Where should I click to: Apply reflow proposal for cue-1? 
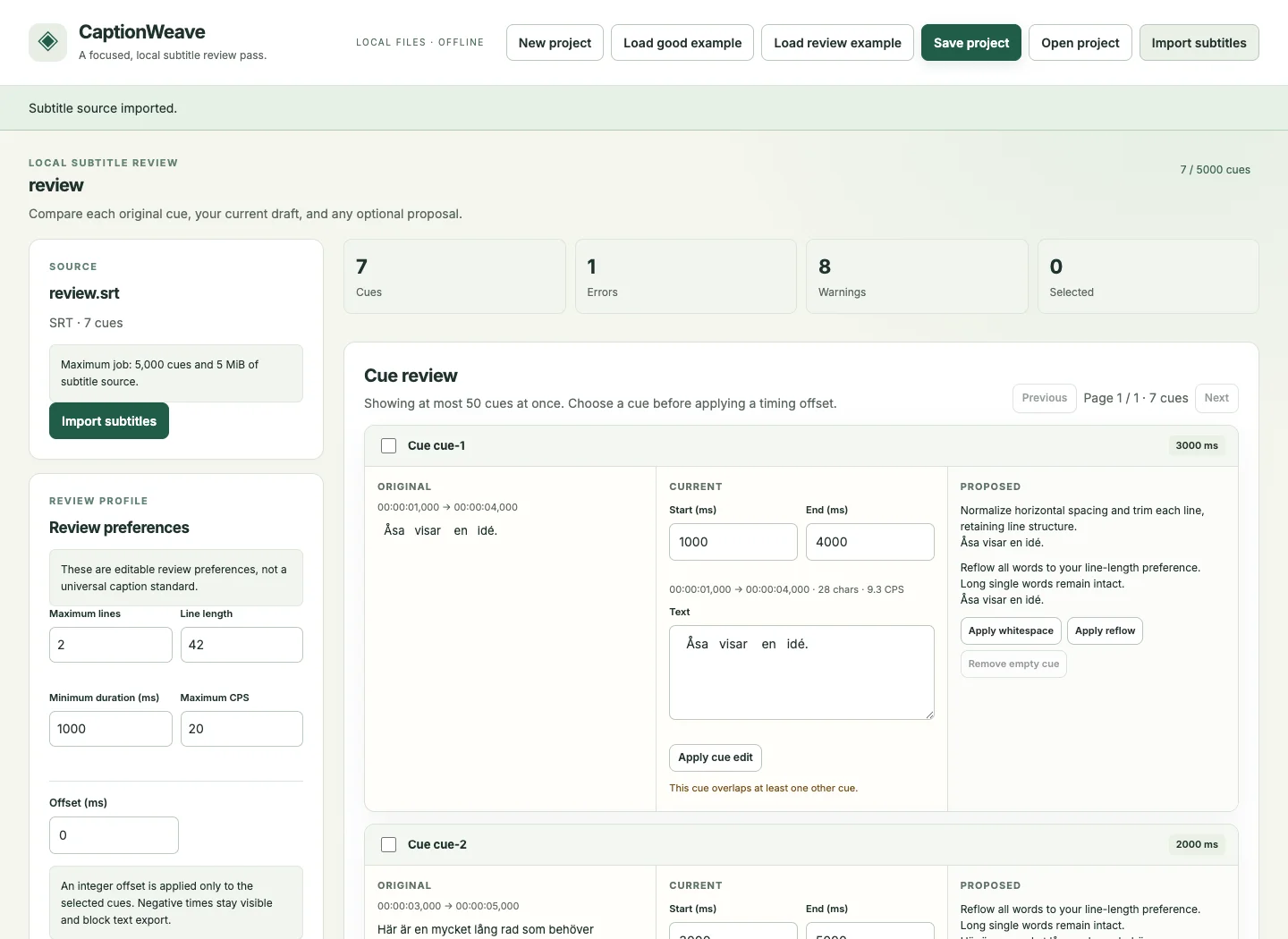tap(1105, 630)
